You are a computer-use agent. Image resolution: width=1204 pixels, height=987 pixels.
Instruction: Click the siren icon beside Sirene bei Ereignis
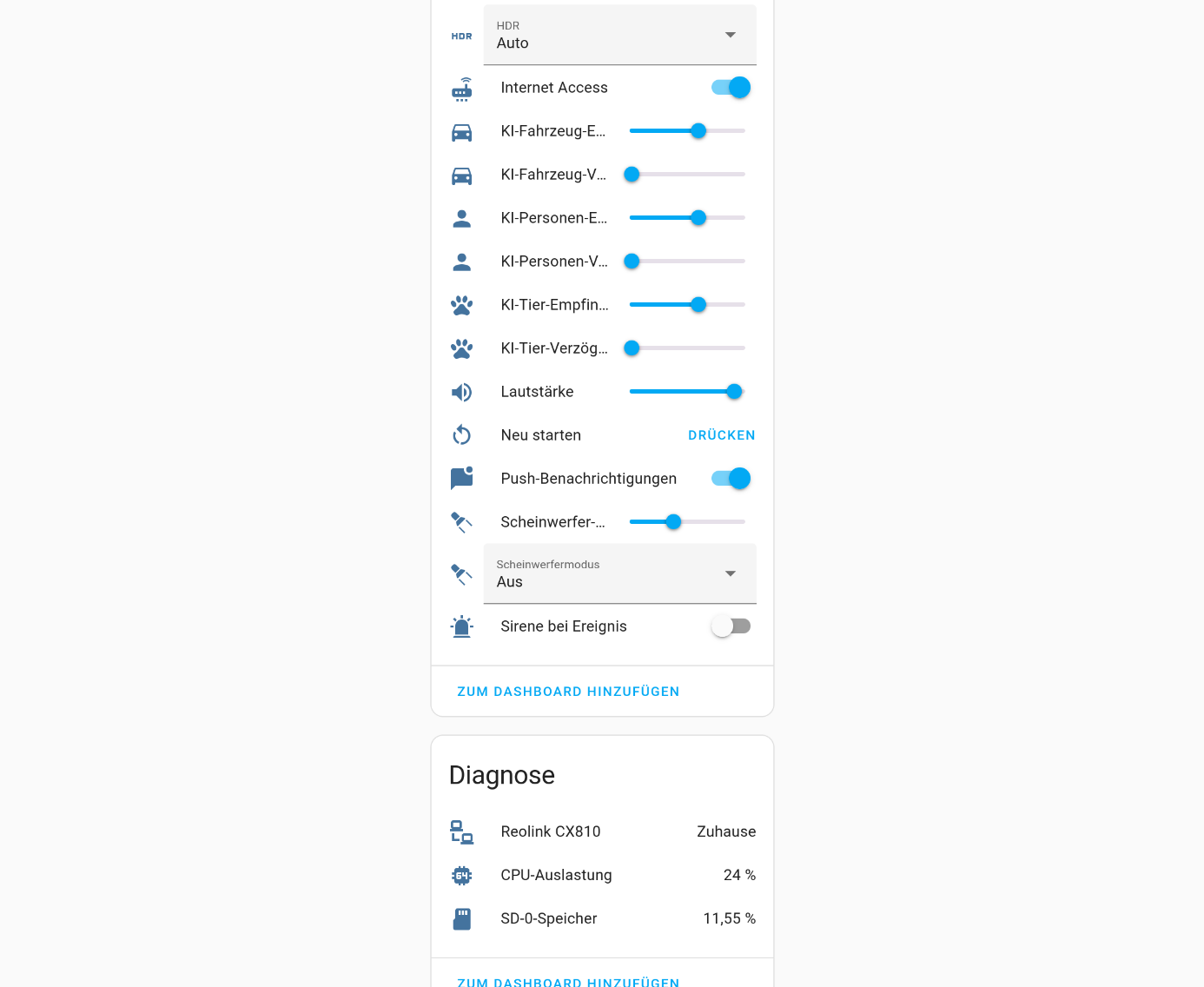[461, 626]
